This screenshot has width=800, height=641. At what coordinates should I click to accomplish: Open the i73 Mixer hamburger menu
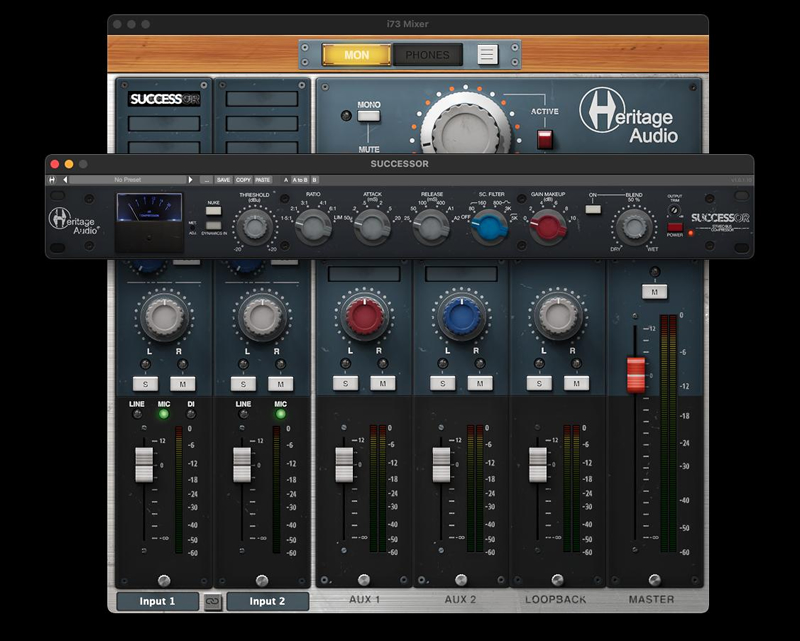point(487,55)
